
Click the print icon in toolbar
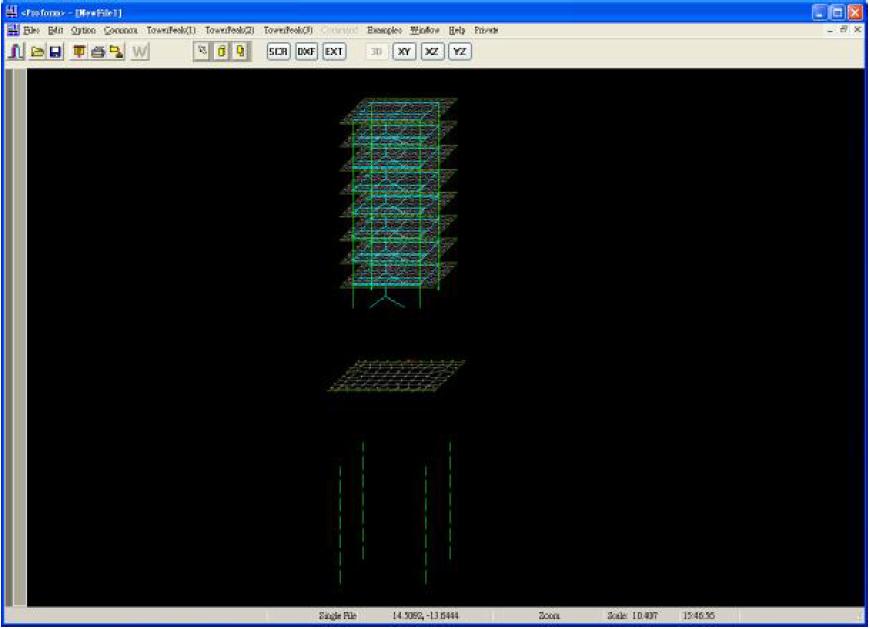pyautogui.click(x=98, y=51)
